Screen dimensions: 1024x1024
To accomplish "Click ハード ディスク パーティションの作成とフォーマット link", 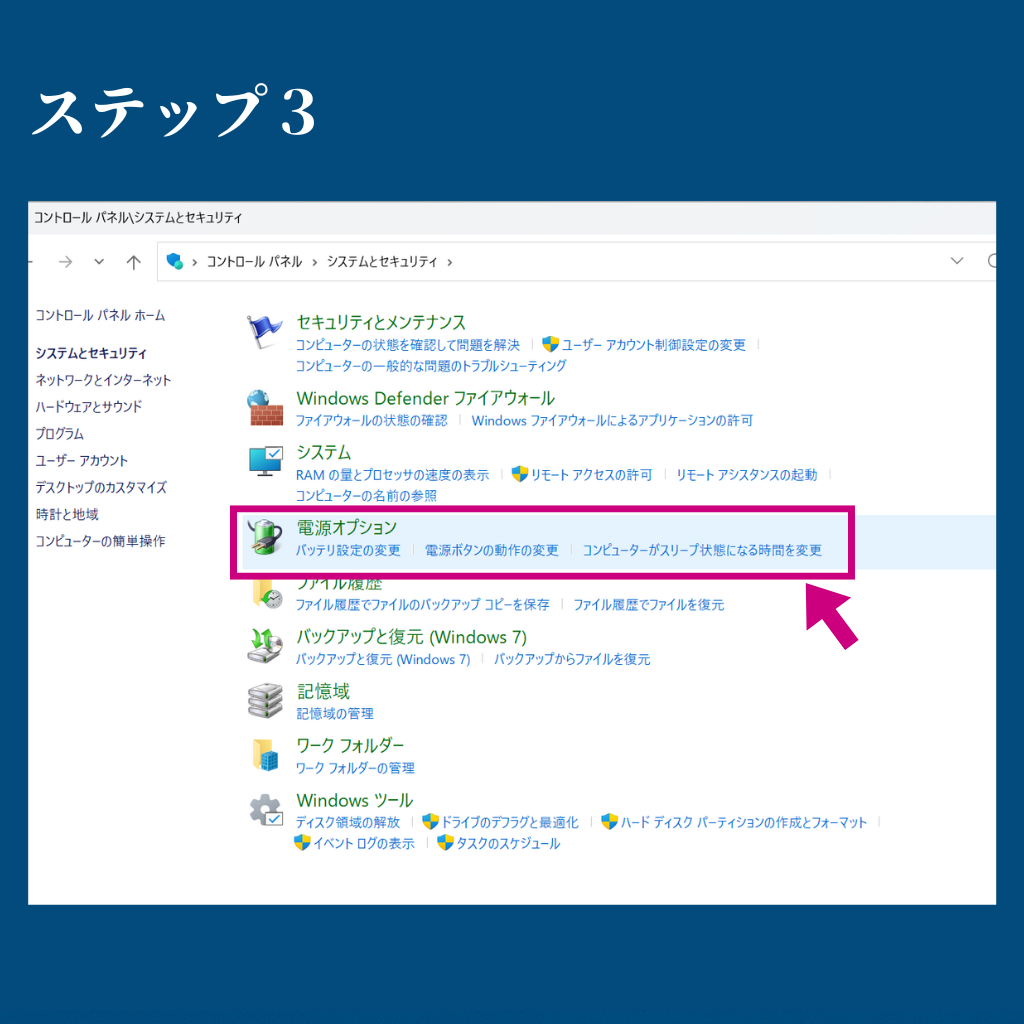I will coord(743,822).
